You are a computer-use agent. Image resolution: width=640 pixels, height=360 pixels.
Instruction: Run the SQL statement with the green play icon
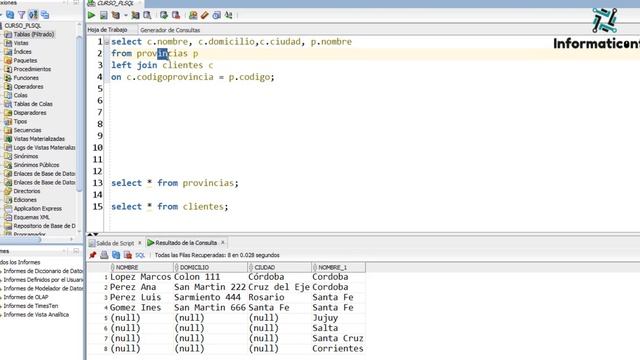click(x=91, y=16)
